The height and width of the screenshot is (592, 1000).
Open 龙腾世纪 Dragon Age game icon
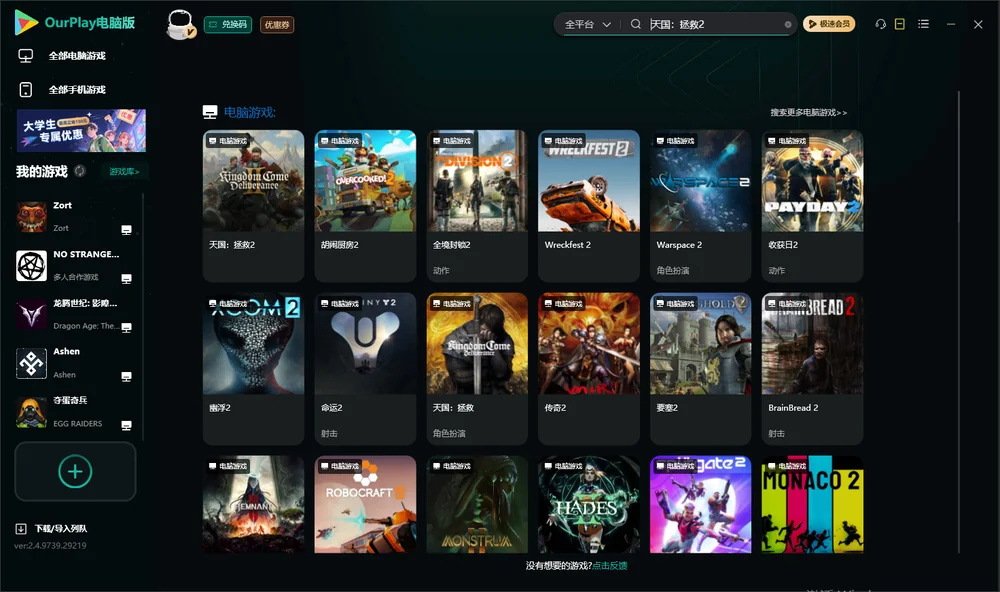pyautogui.click(x=31, y=314)
